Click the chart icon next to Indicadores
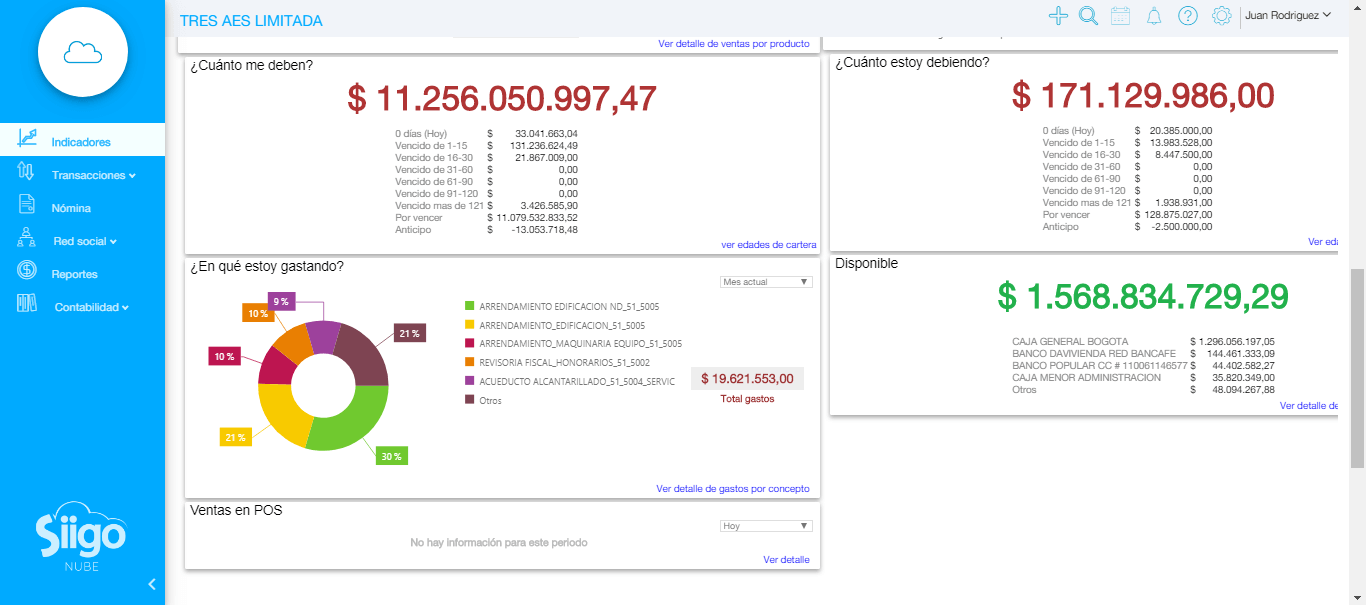 tap(29, 139)
